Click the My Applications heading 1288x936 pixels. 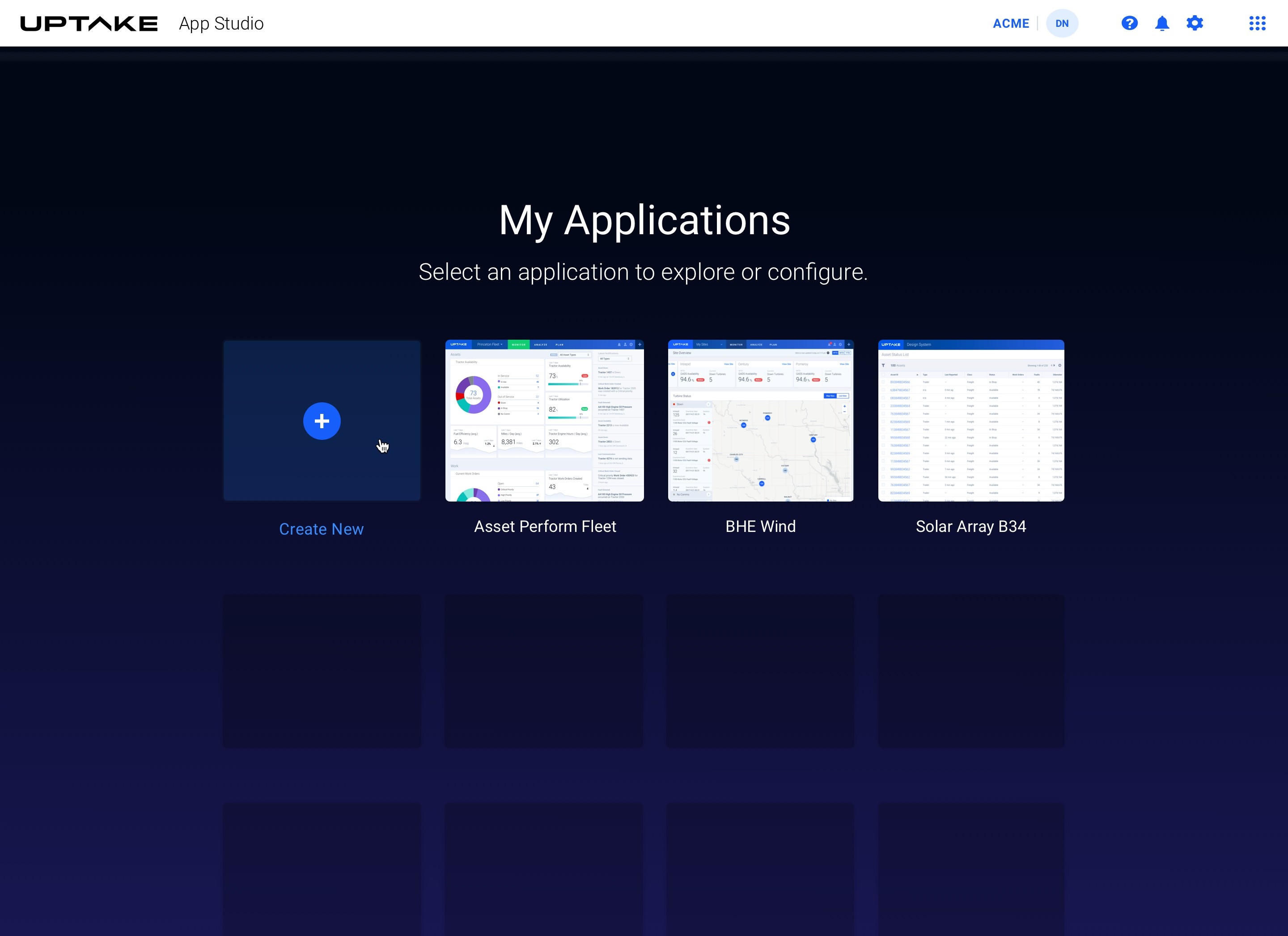pyautogui.click(x=644, y=220)
